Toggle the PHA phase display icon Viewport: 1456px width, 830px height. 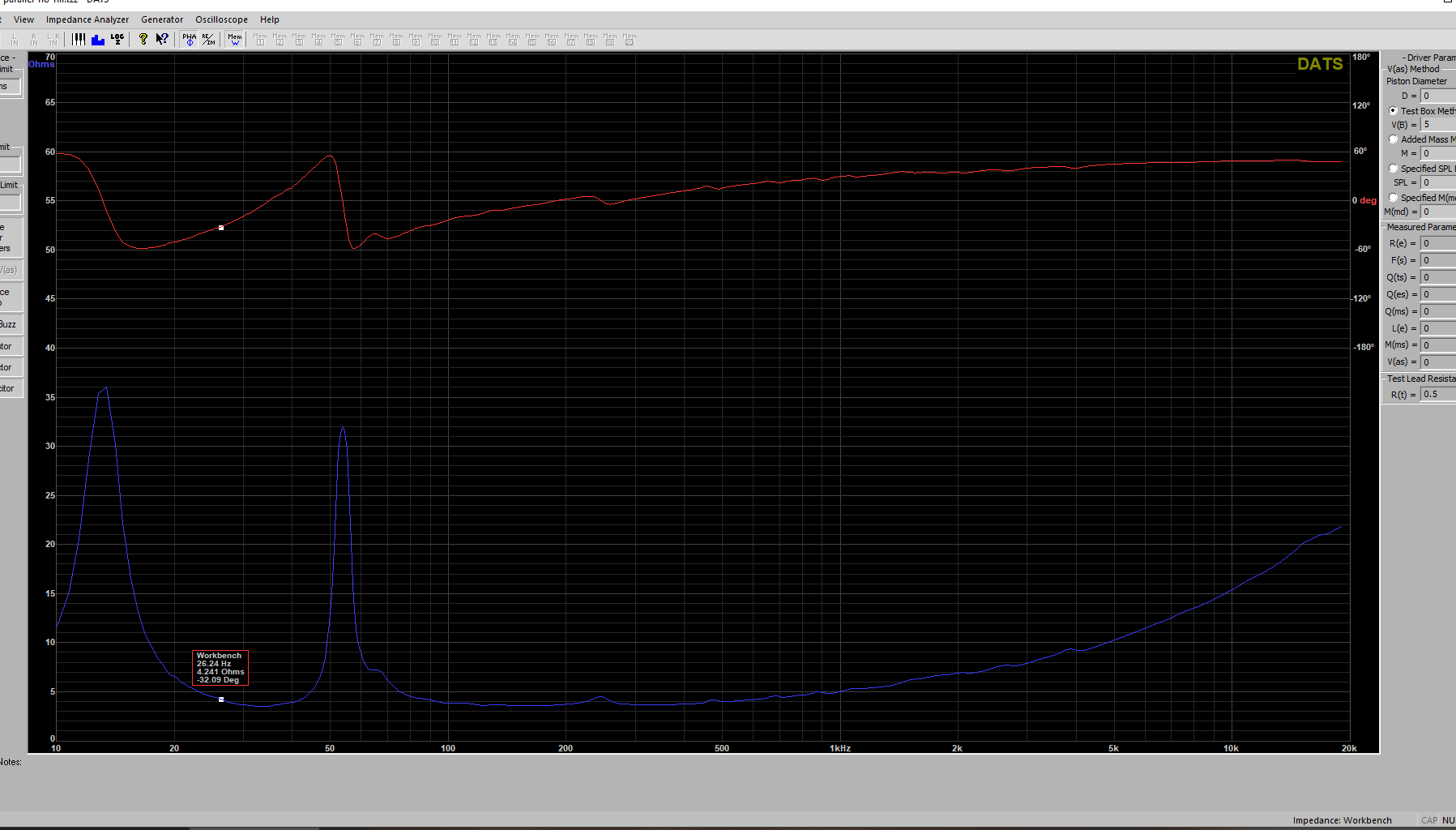pos(190,39)
